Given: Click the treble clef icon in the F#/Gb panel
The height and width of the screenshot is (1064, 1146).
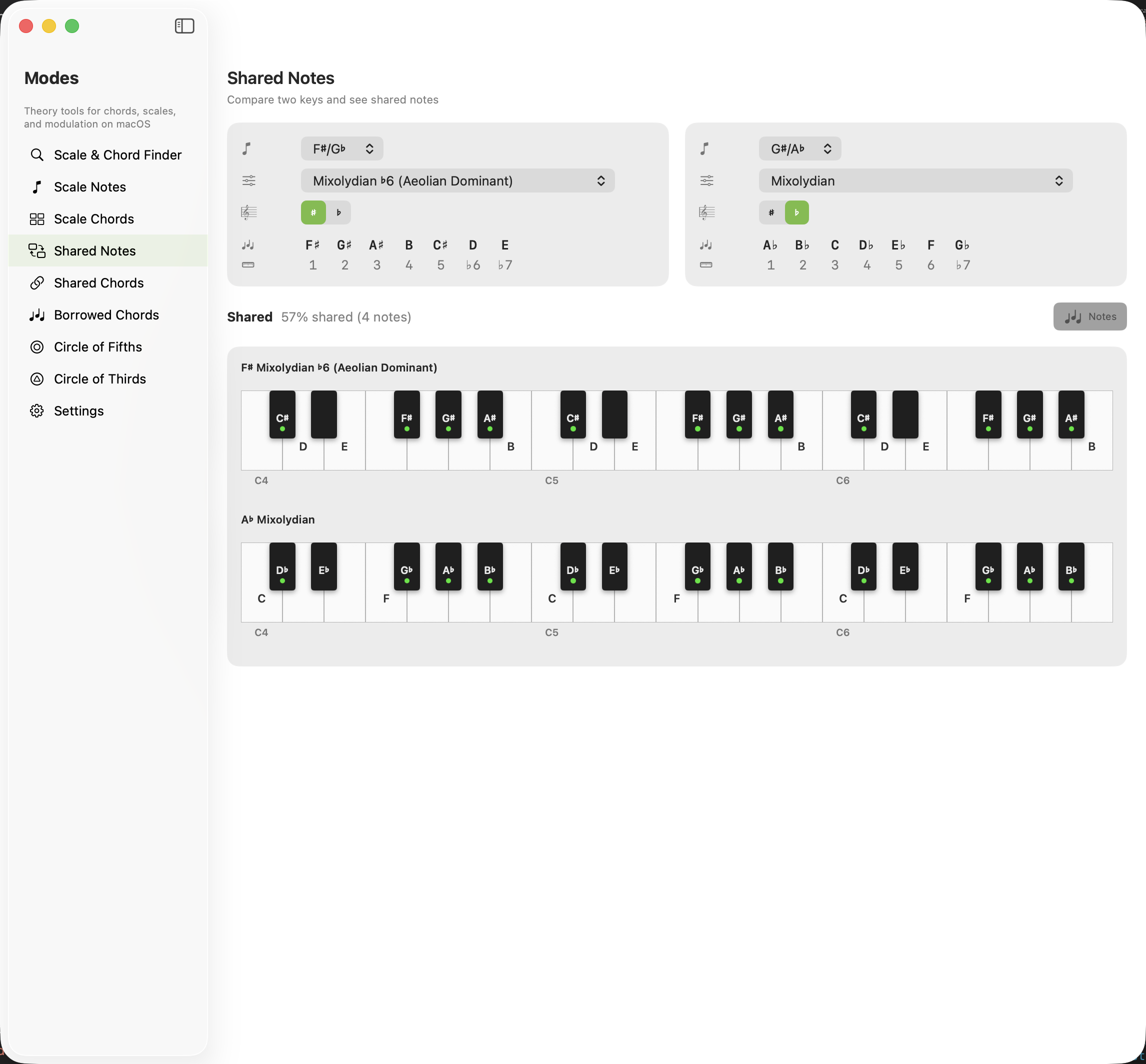Looking at the screenshot, I should [249, 212].
